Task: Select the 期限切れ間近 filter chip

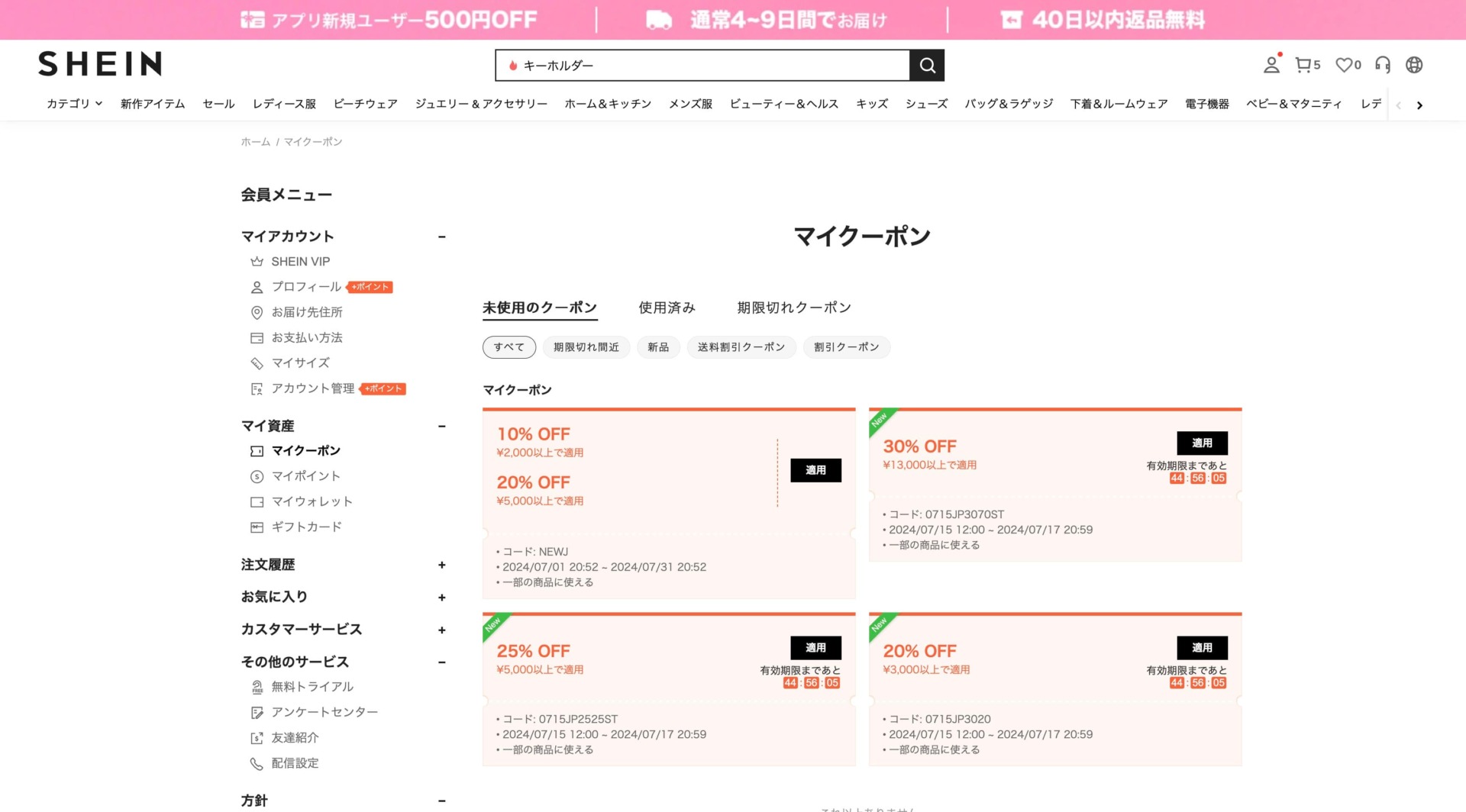Action: pos(586,347)
